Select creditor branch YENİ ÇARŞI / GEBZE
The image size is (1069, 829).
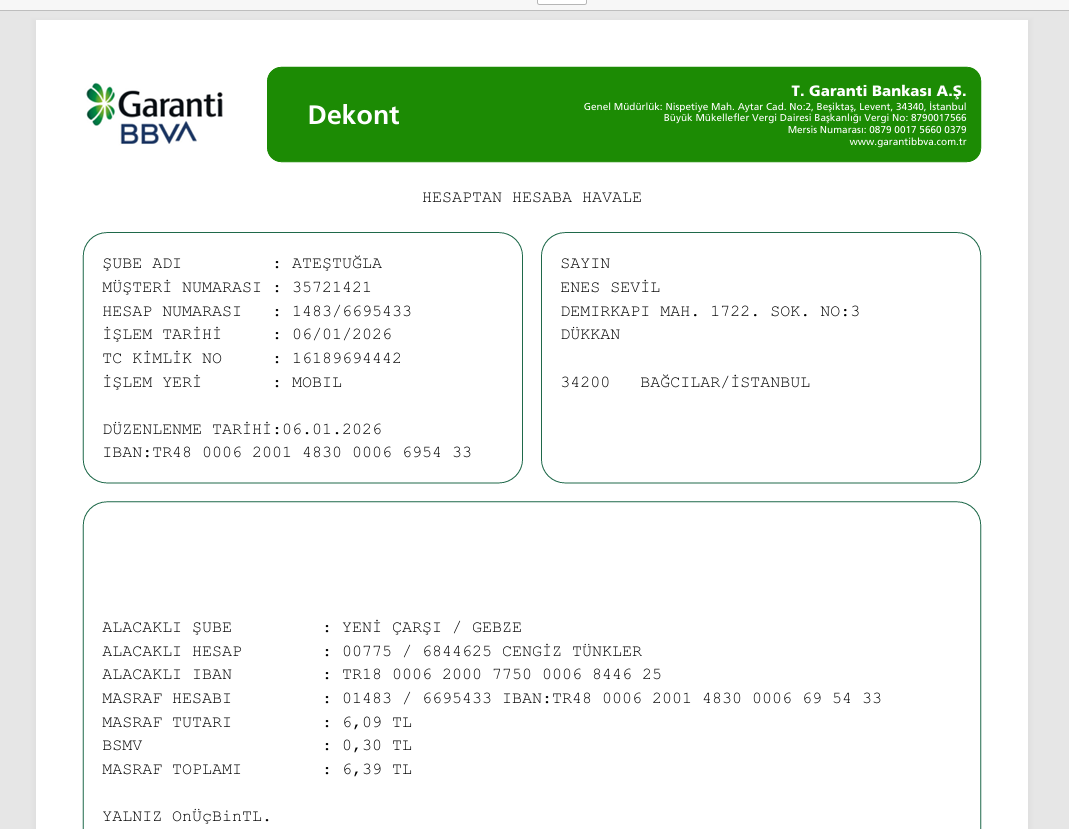tap(432, 628)
